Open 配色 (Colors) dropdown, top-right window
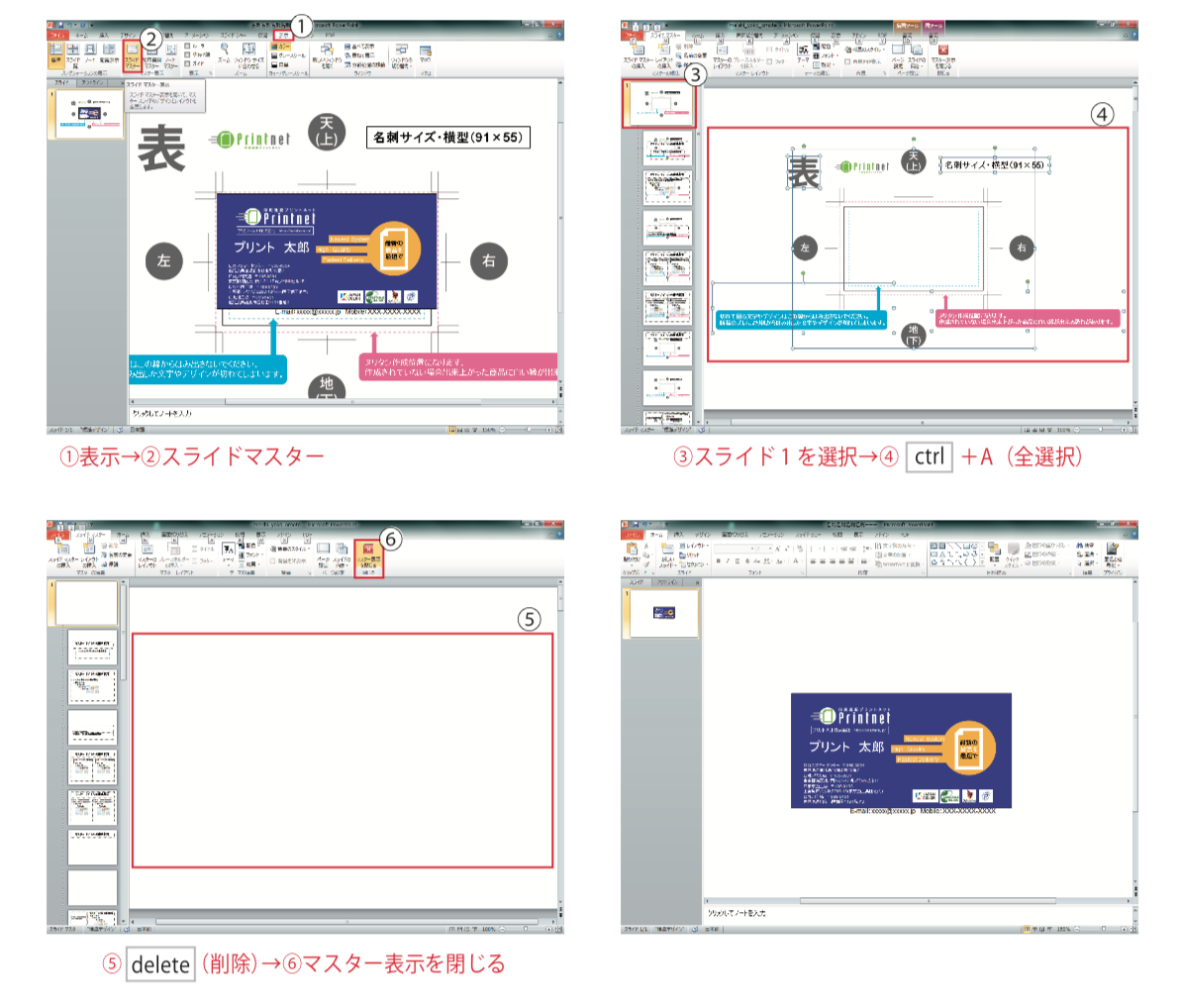This screenshot has height=1008, width=1178. 825,46
